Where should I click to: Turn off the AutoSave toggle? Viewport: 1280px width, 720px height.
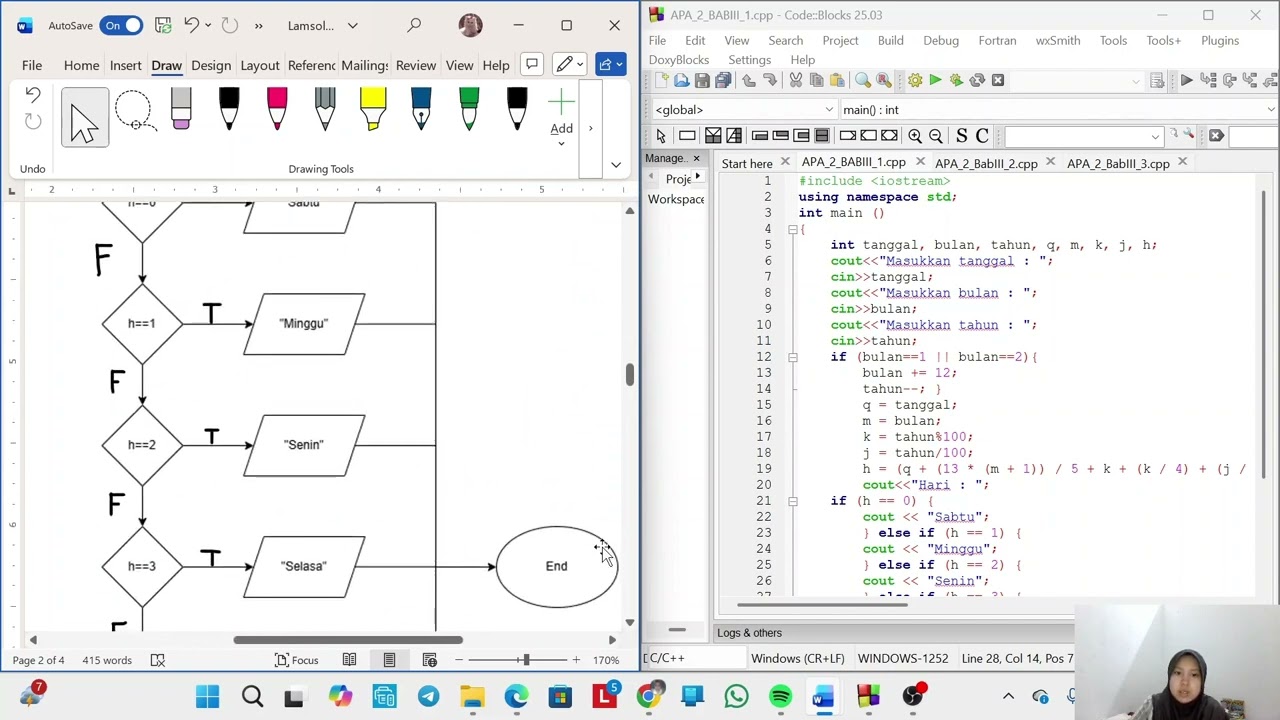[x=121, y=25]
